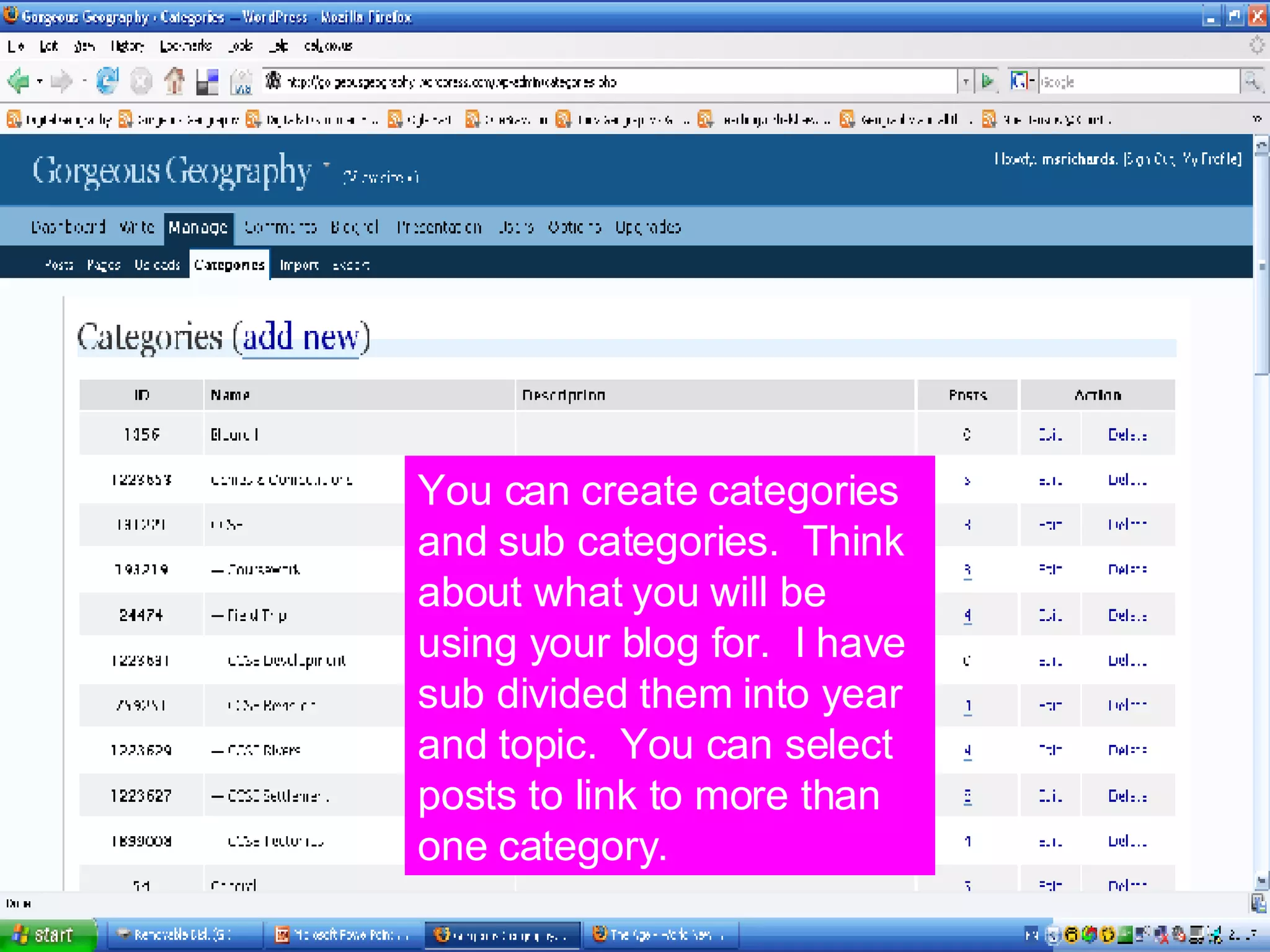Switch to Microsoft PowerPoint taskbar window
The width and height of the screenshot is (1270, 952).
(344, 935)
